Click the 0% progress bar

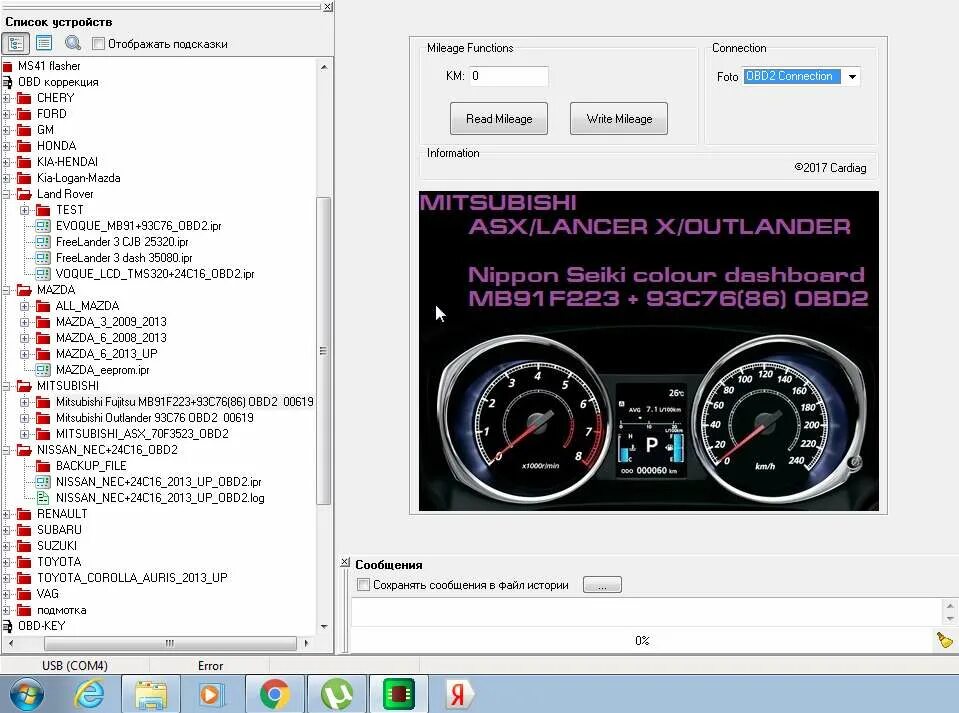click(642, 640)
